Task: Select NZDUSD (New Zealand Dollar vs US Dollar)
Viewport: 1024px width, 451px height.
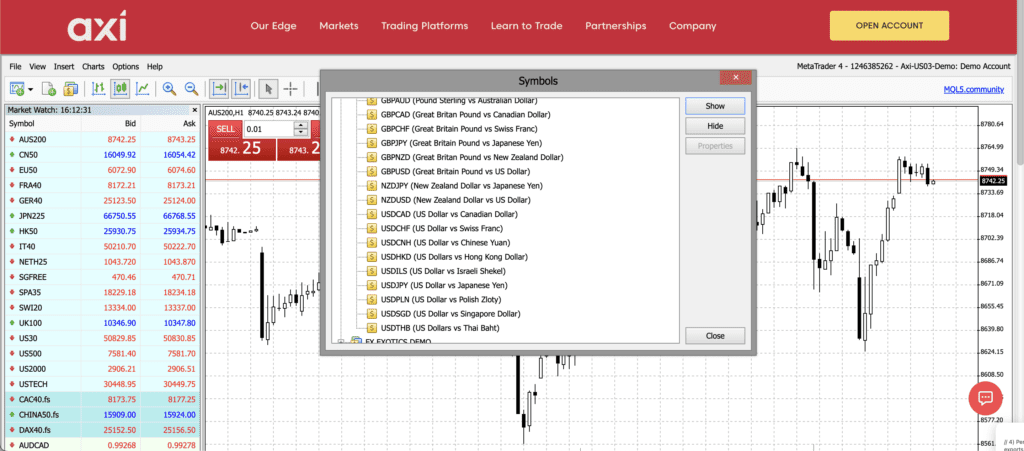Action: pyautogui.click(x=456, y=200)
